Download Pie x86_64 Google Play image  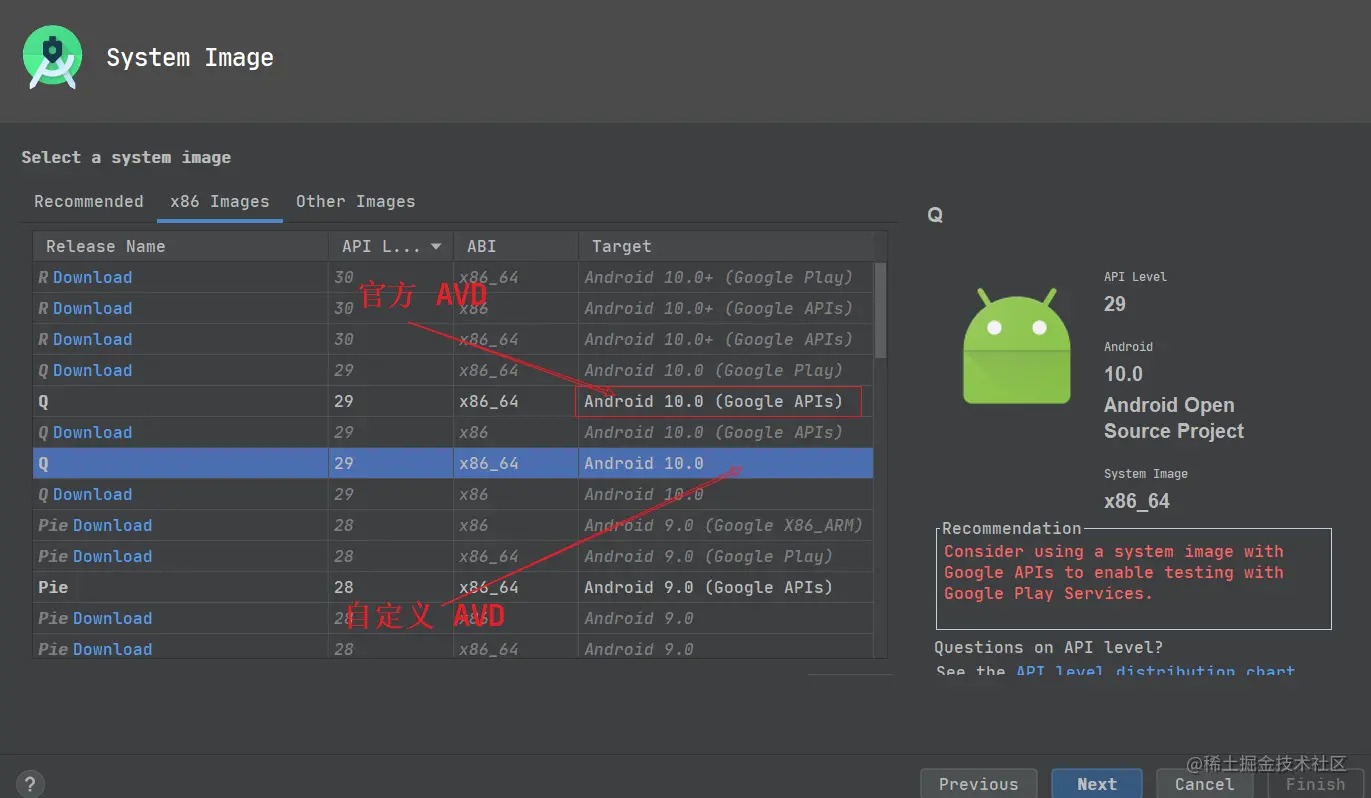pyautogui.click(x=112, y=556)
